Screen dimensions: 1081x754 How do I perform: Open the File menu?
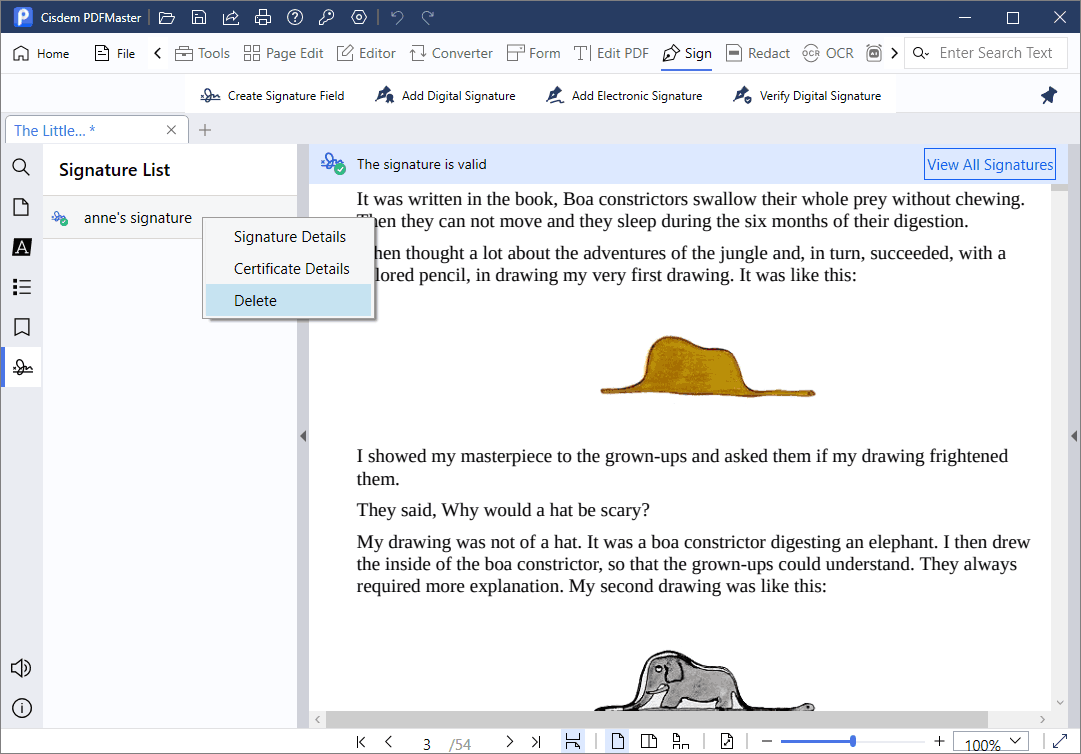114,53
